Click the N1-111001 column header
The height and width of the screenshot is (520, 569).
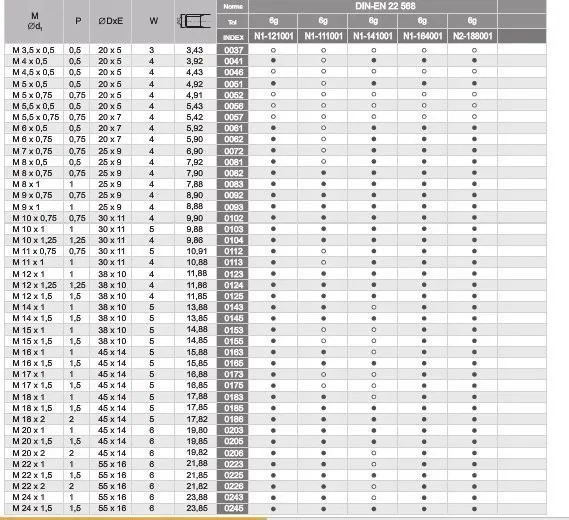click(x=323, y=36)
